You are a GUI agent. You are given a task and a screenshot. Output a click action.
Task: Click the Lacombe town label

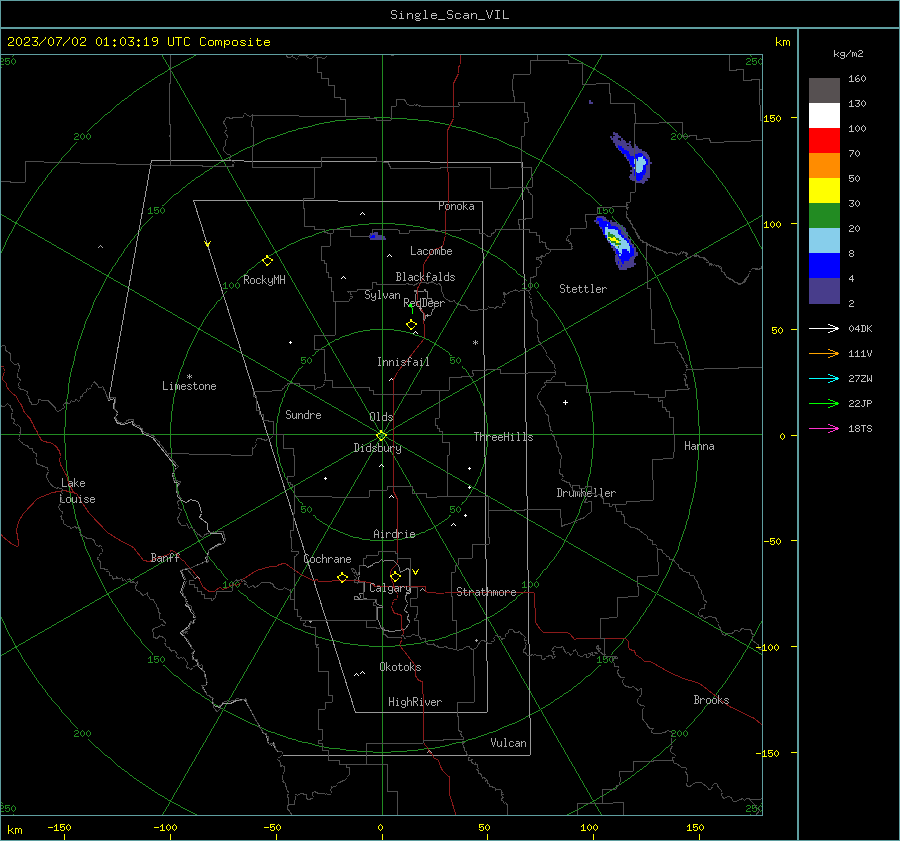(x=431, y=251)
